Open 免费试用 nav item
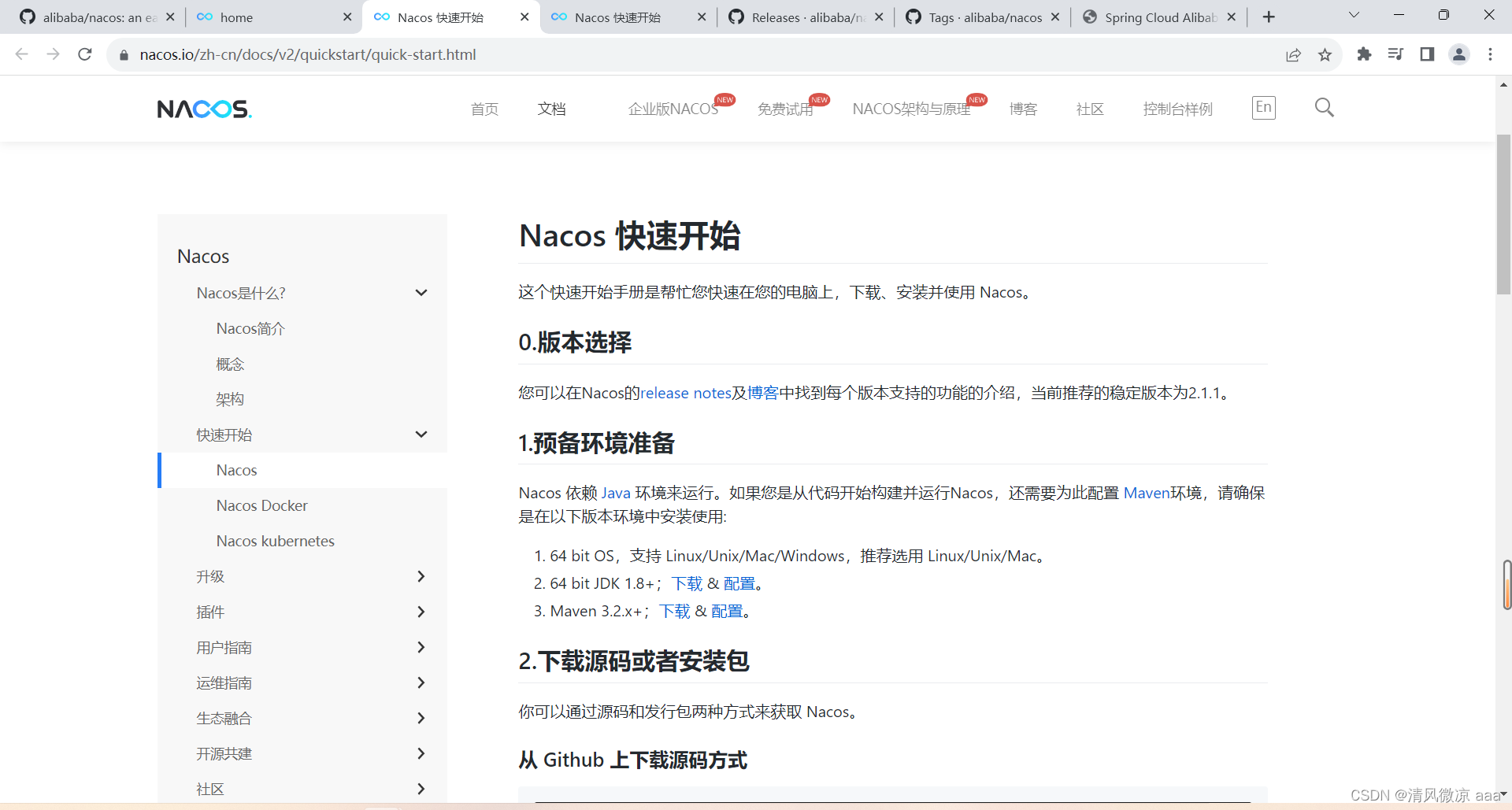 tap(785, 109)
